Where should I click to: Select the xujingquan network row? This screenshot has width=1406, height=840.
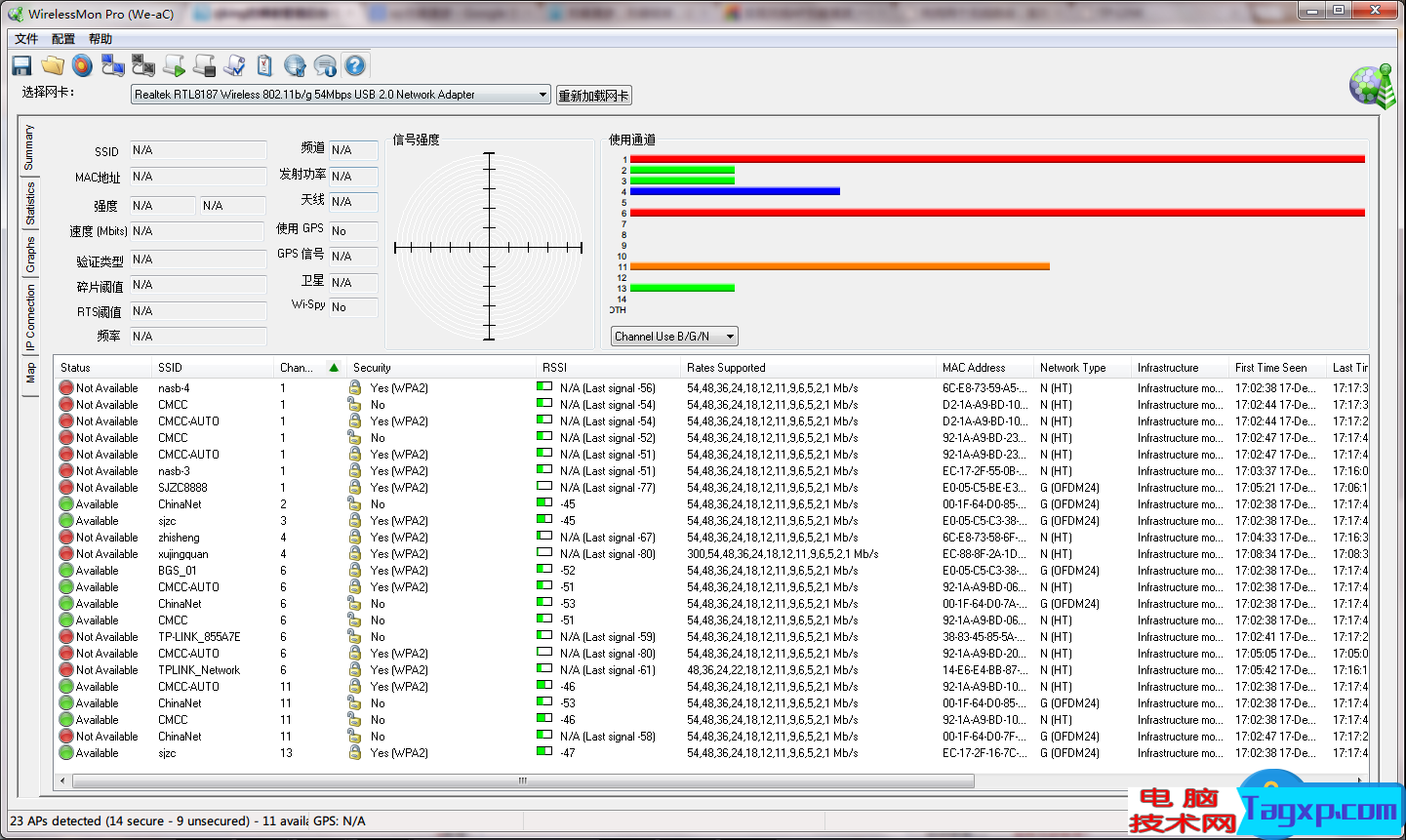pos(711,554)
